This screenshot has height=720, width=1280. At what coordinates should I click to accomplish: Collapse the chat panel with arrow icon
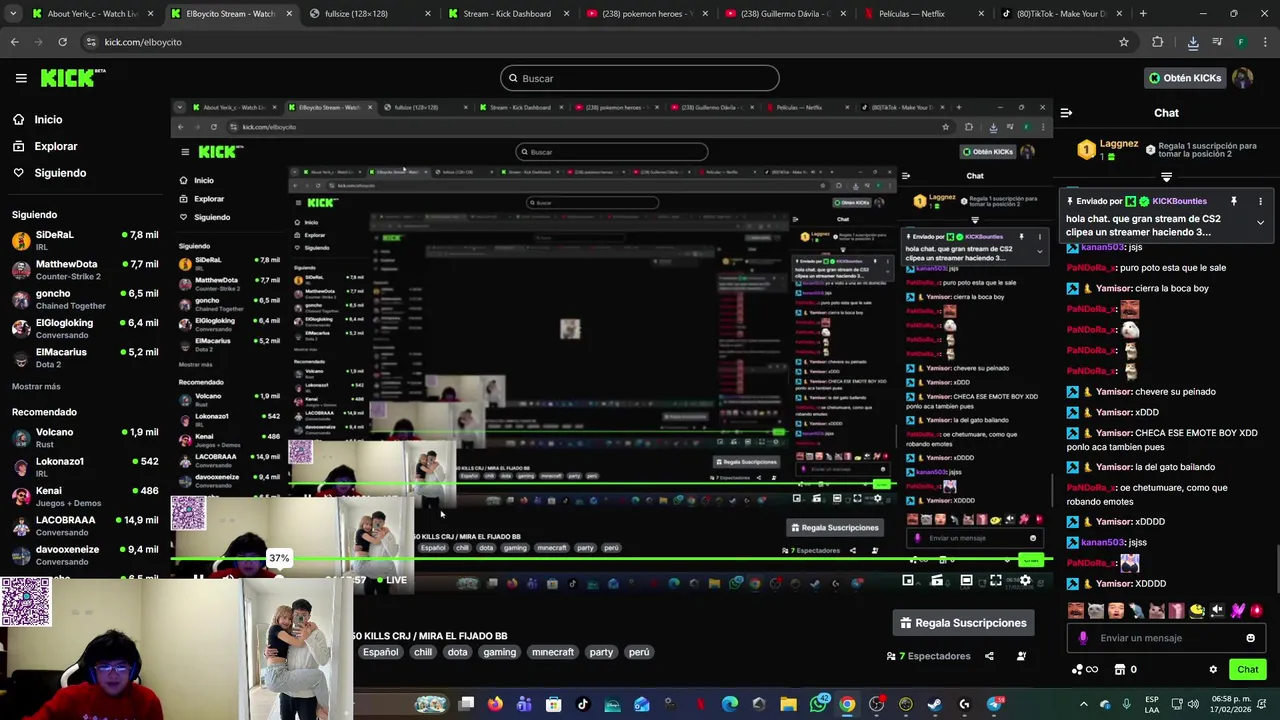point(1066,113)
